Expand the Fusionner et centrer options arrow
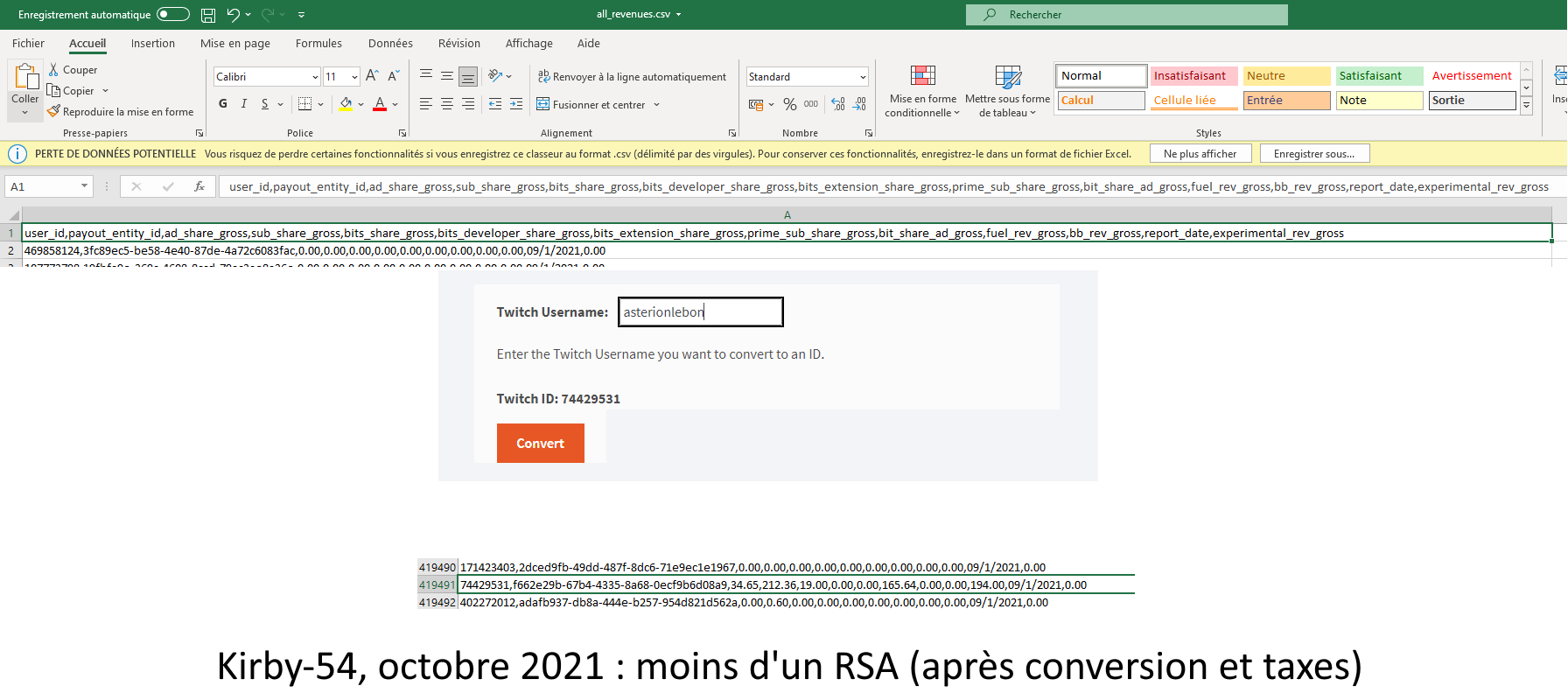 point(656,105)
